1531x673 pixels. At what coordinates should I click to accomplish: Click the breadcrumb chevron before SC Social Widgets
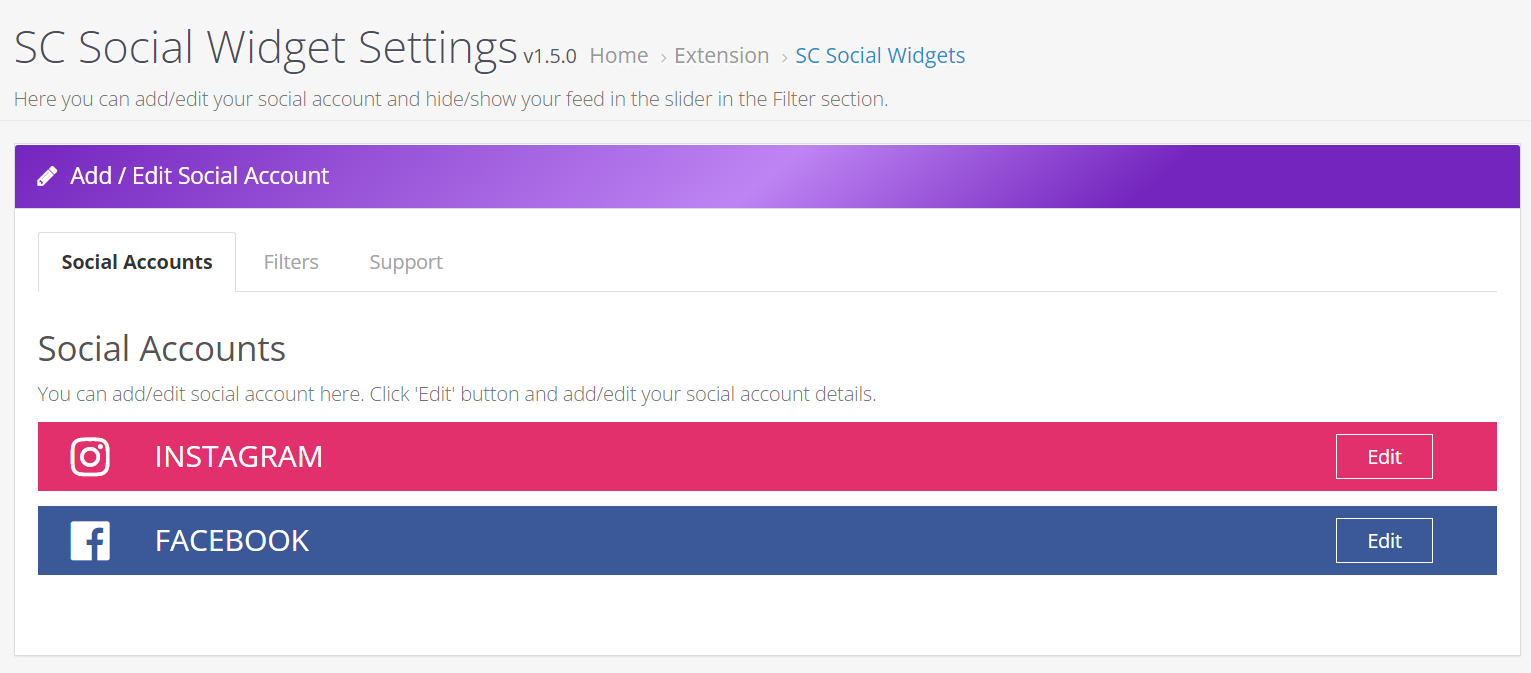[x=784, y=57]
